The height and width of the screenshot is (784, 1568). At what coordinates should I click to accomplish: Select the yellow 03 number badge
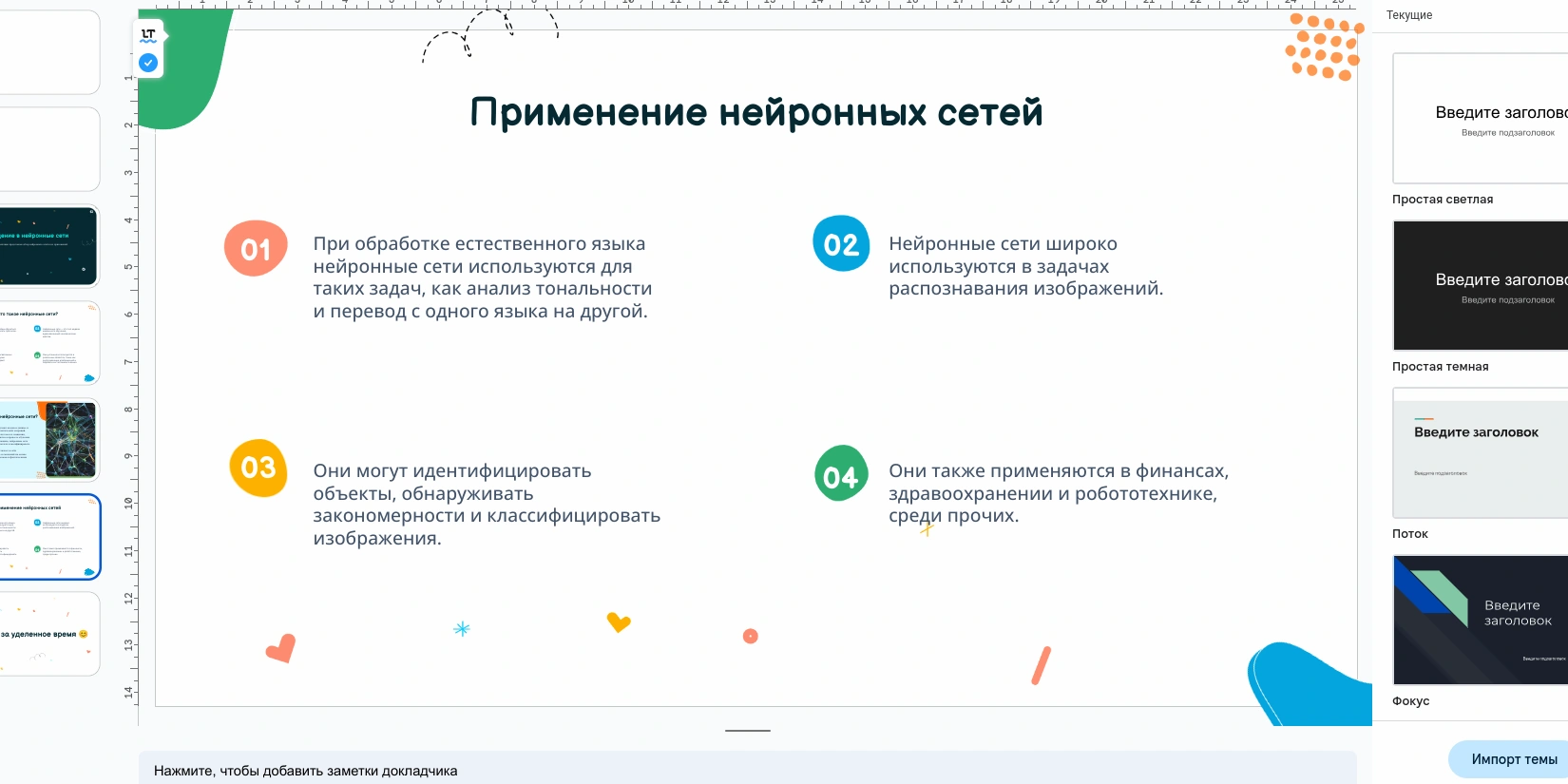click(x=258, y=468)
